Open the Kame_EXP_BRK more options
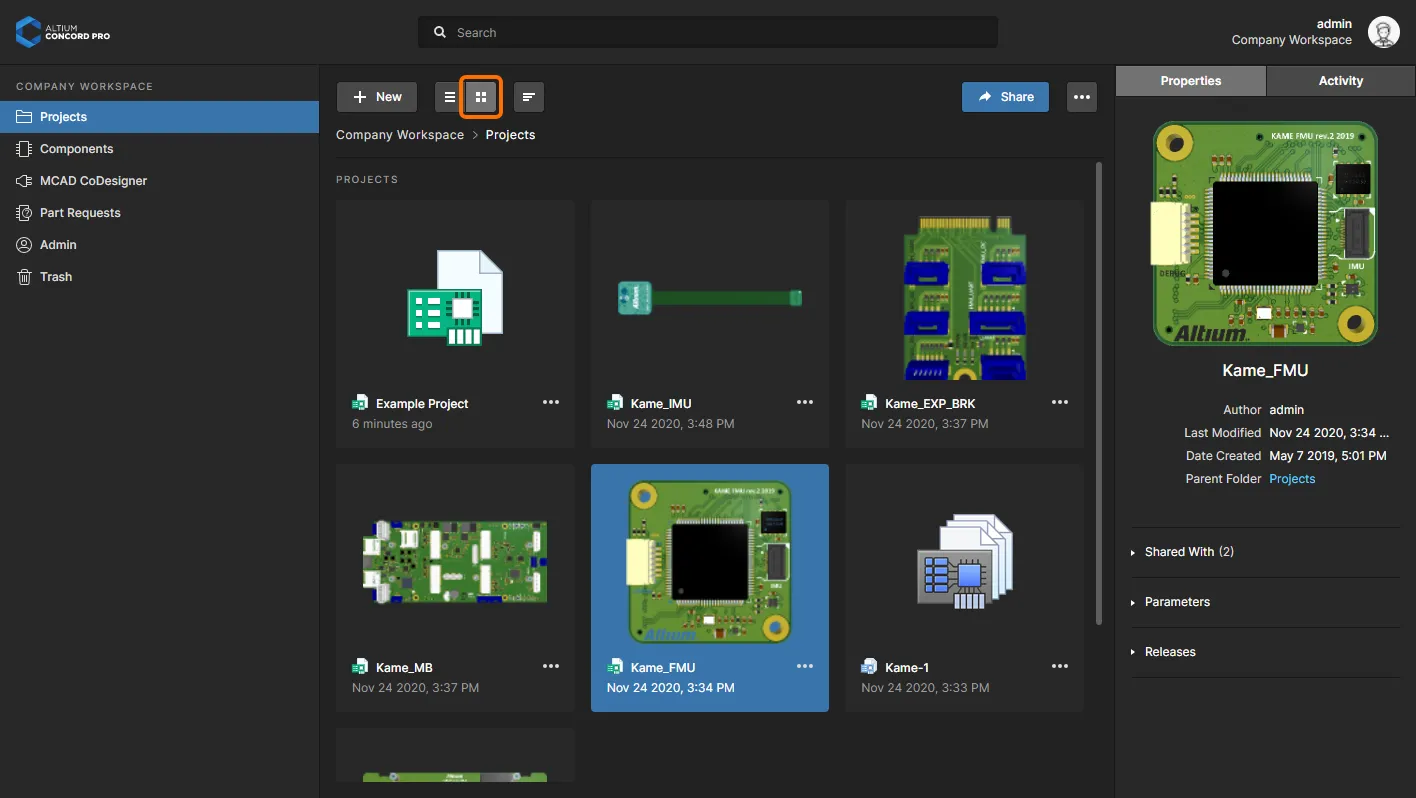Screen dimensions: 1416x798 coord(1060,402)
